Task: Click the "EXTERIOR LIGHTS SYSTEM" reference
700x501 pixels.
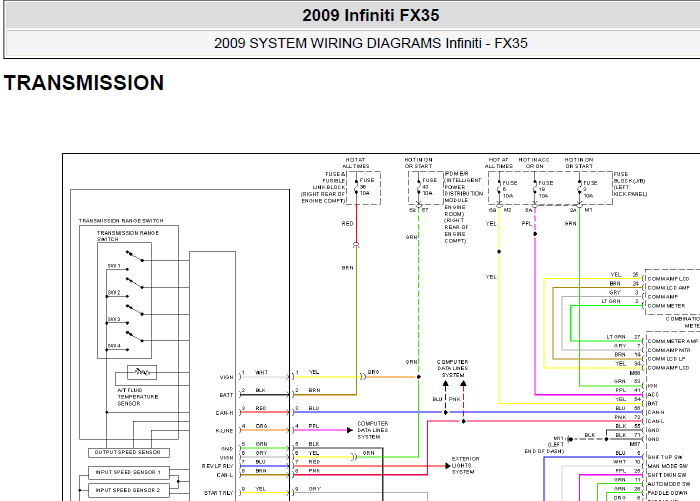Action: tap(465, 465)
